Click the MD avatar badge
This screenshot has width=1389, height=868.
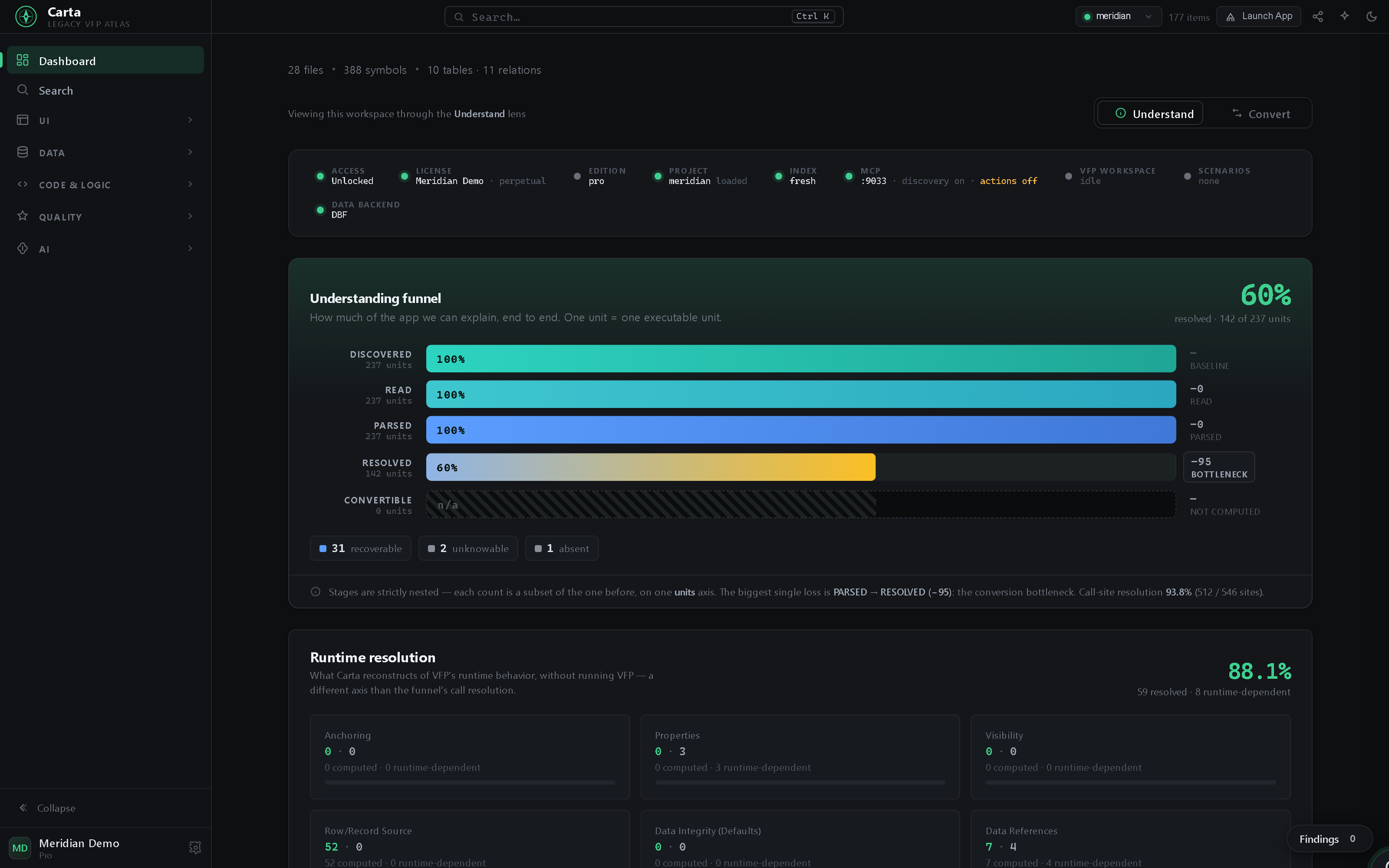20,848
